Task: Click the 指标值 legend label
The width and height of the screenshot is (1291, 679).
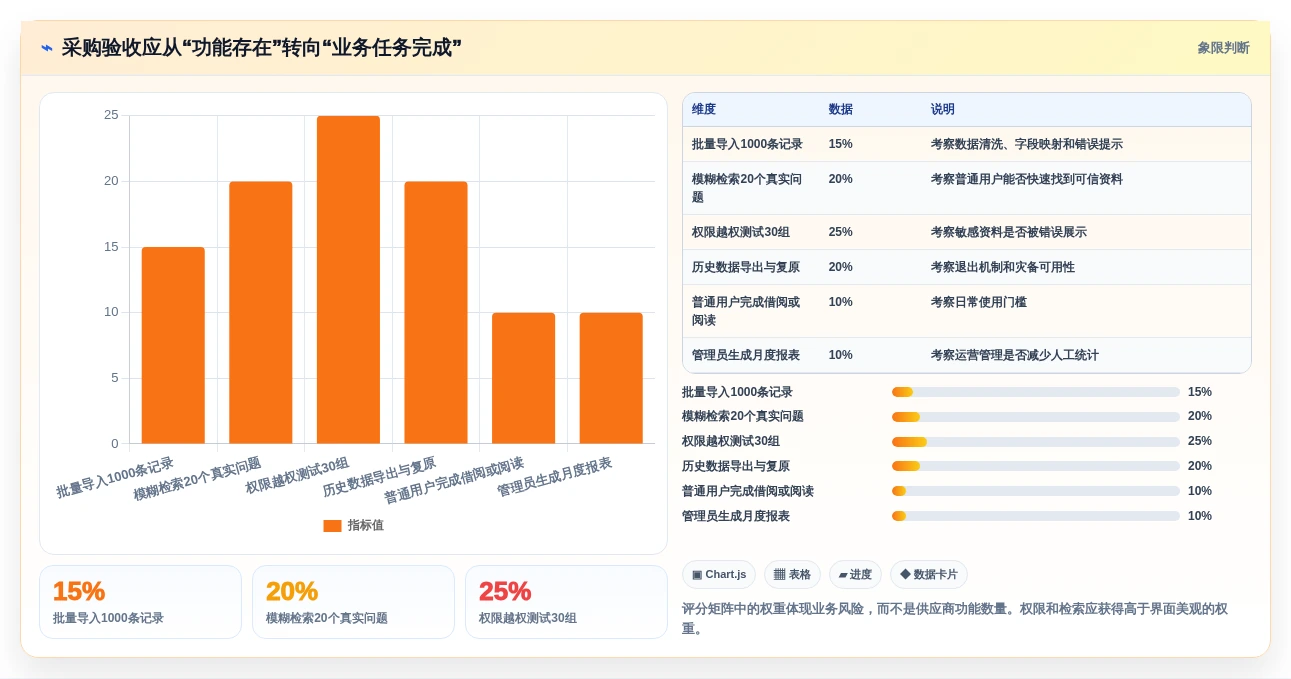Action: coord(365,526)
